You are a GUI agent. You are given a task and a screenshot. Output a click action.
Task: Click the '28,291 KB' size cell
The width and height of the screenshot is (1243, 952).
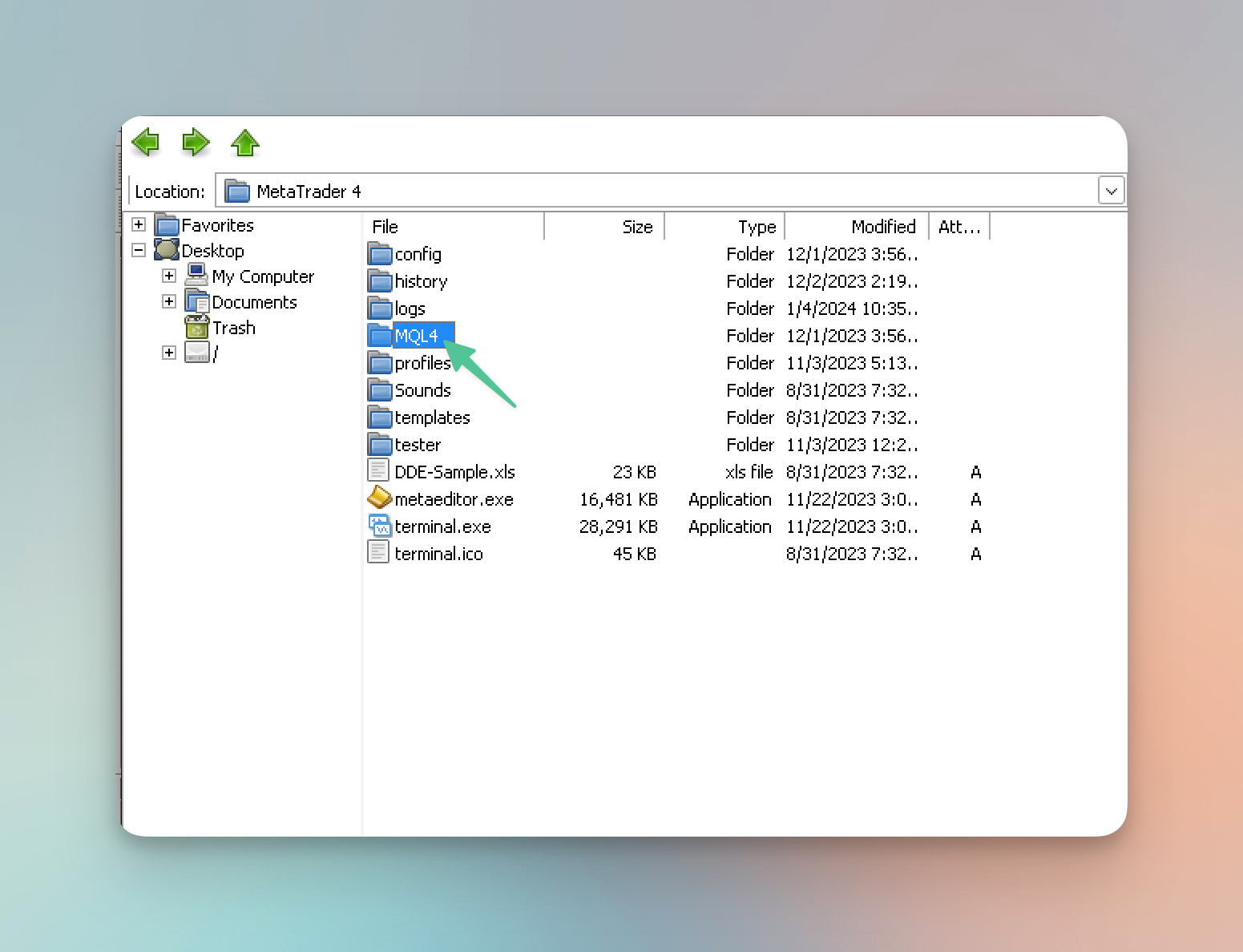click(619, 526)
